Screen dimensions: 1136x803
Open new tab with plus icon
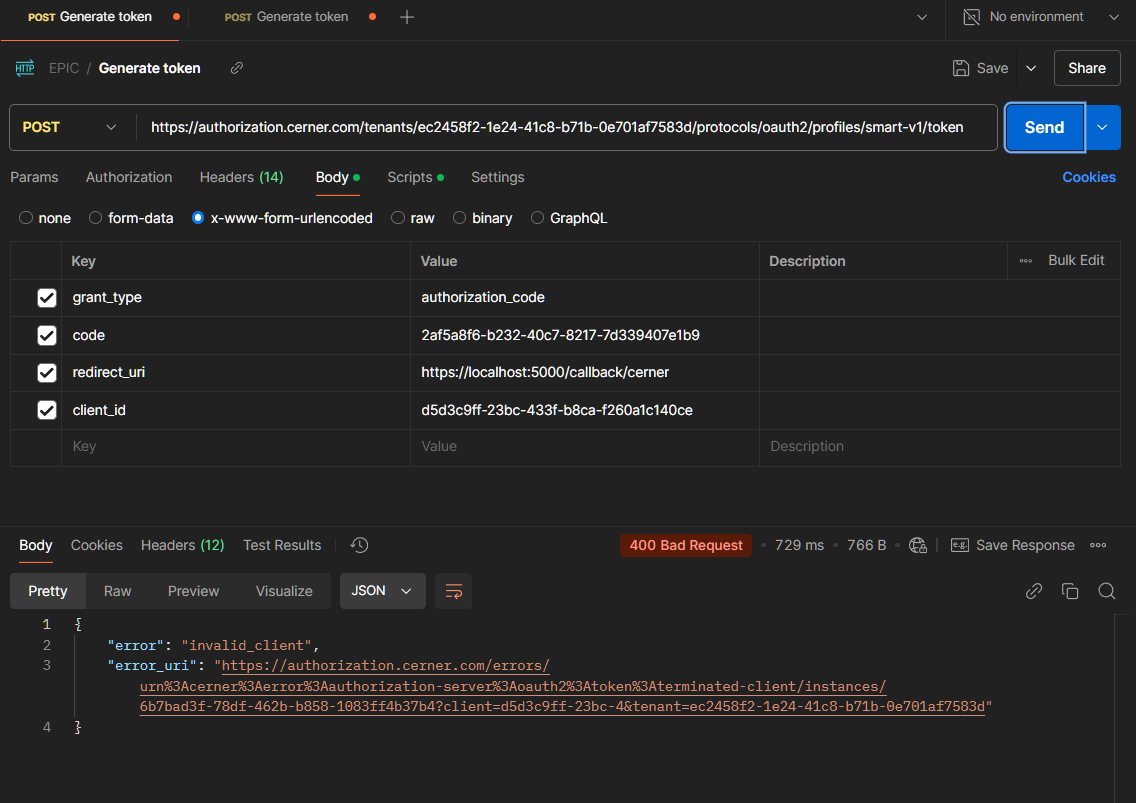coord(407,17)
